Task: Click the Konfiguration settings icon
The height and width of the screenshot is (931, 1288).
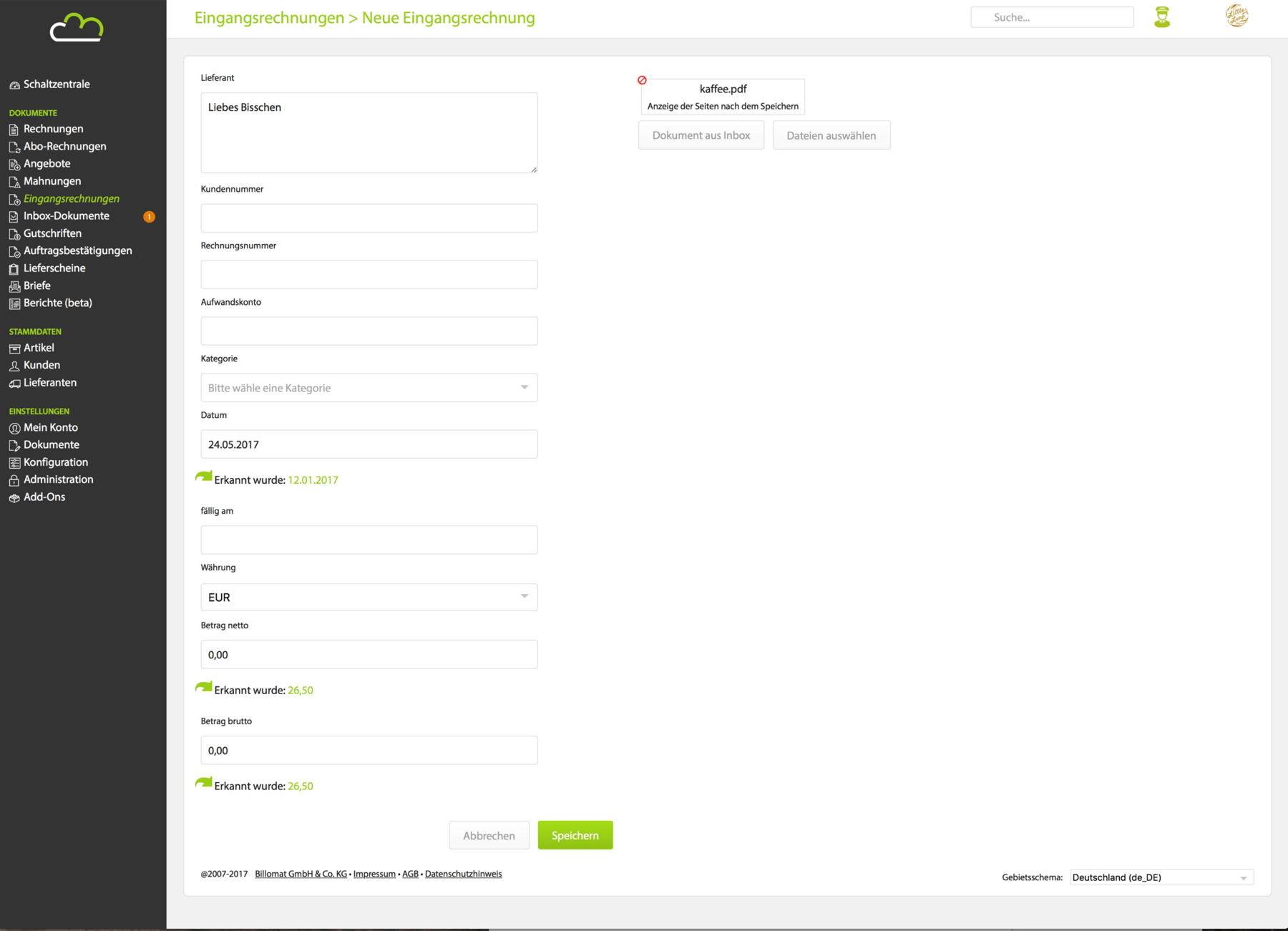Action: coord(14,463)
